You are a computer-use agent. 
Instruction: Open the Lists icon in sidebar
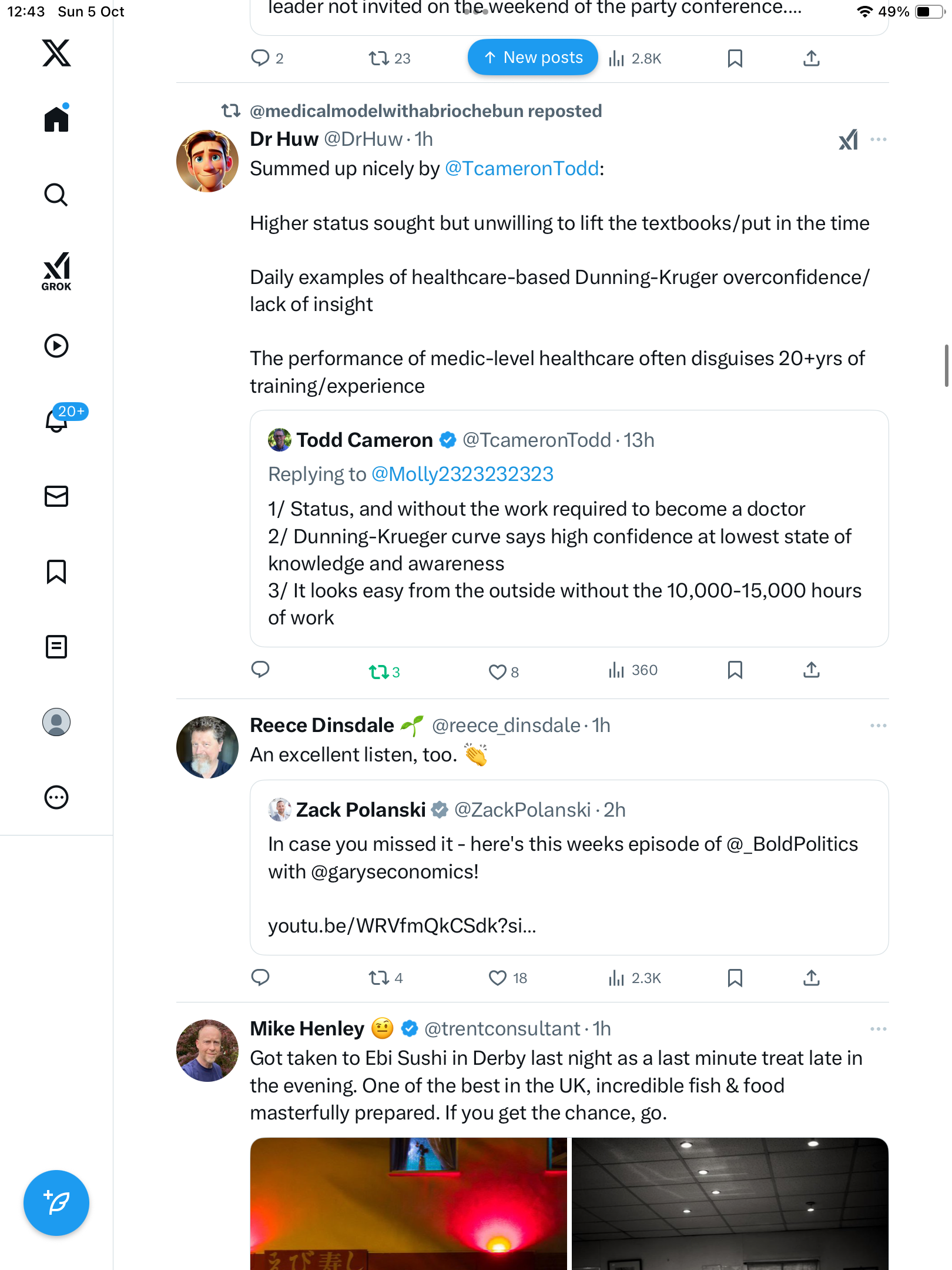coord(56,647)
